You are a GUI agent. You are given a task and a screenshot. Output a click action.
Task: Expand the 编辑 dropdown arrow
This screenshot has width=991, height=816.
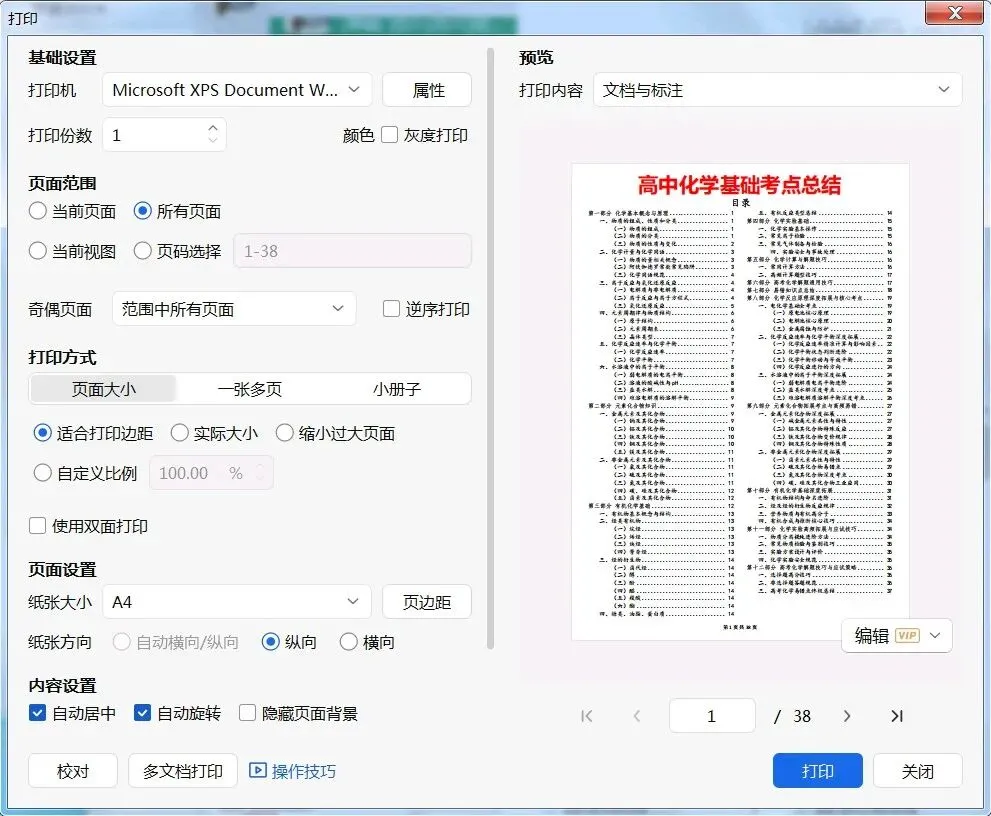point(935,635)
